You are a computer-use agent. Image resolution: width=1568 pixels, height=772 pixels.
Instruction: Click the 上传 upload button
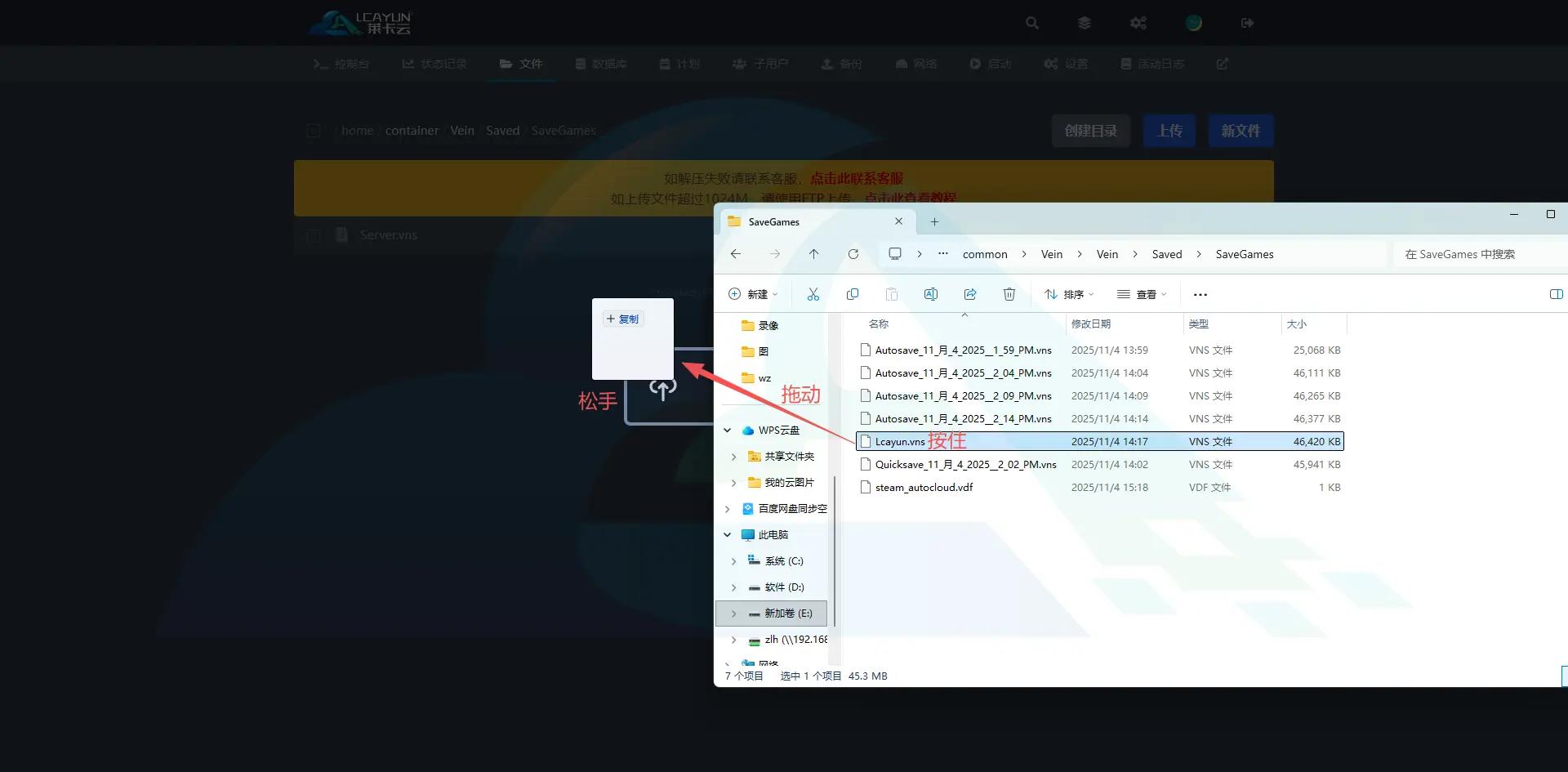tap(1169, 131)
